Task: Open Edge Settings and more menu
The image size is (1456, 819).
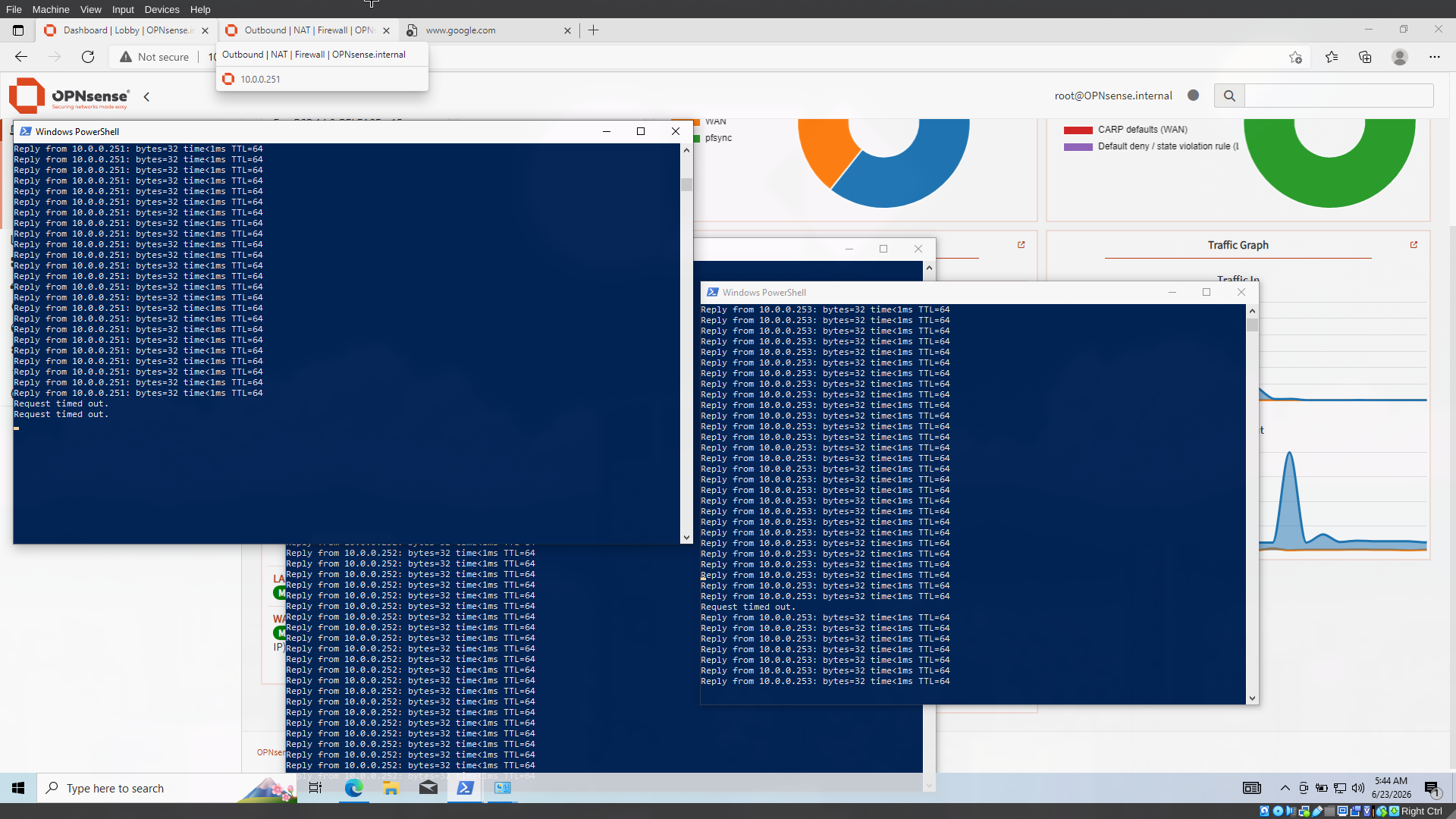Action: pos(1434,57)
